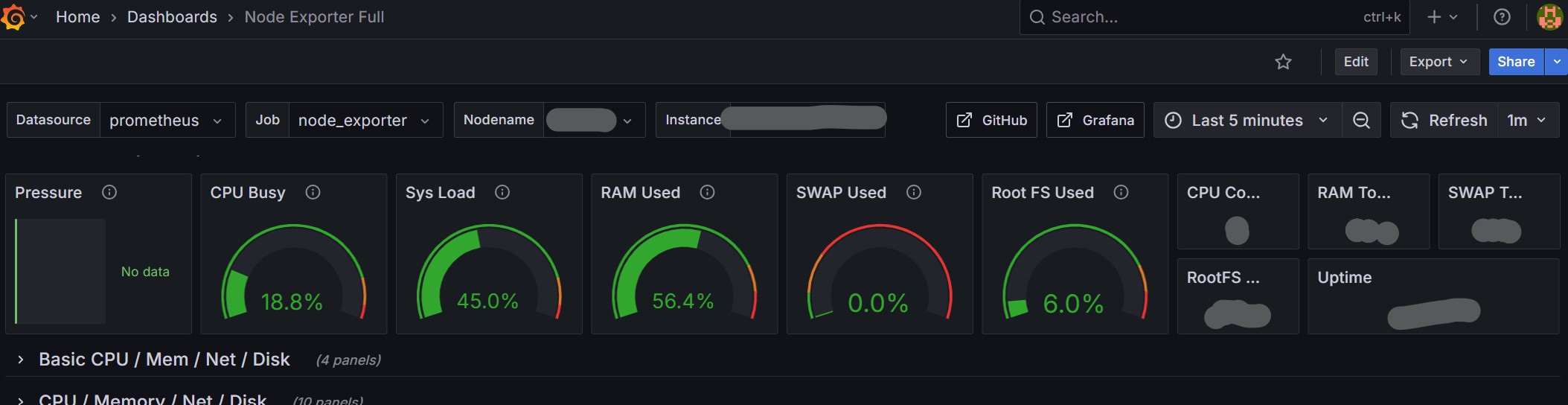Click the 0.0% SWAP Used gauge
This screenshot has height=405, width=1568.
880,272
